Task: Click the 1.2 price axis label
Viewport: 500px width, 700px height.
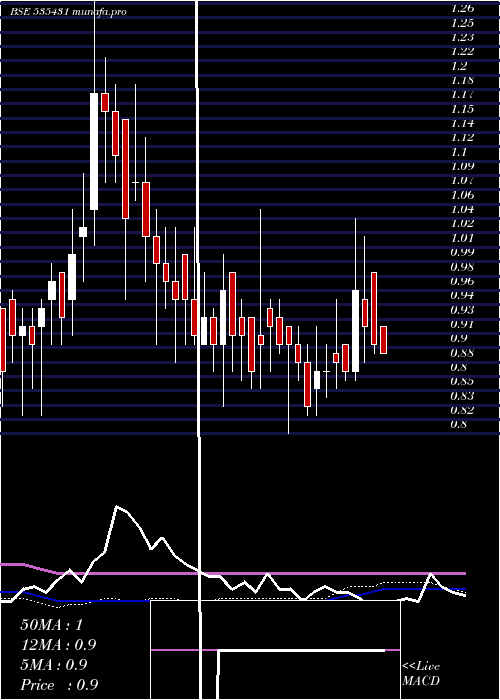Action: [459, 66]
